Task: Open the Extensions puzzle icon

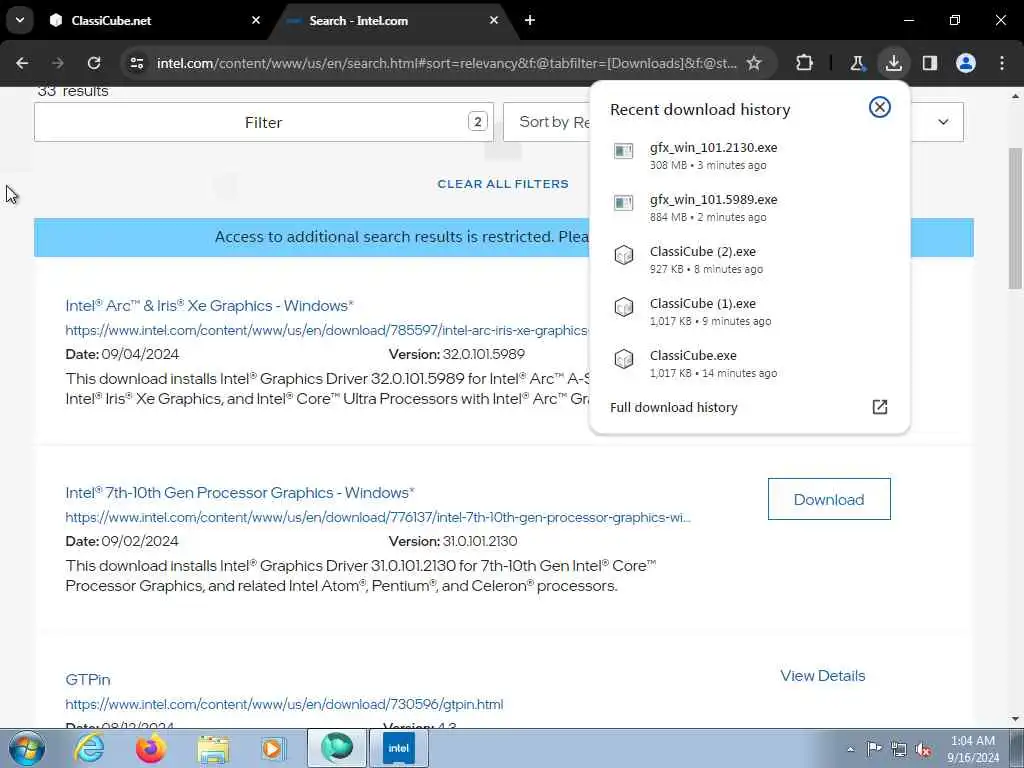Action: click(x=805, y=63)
